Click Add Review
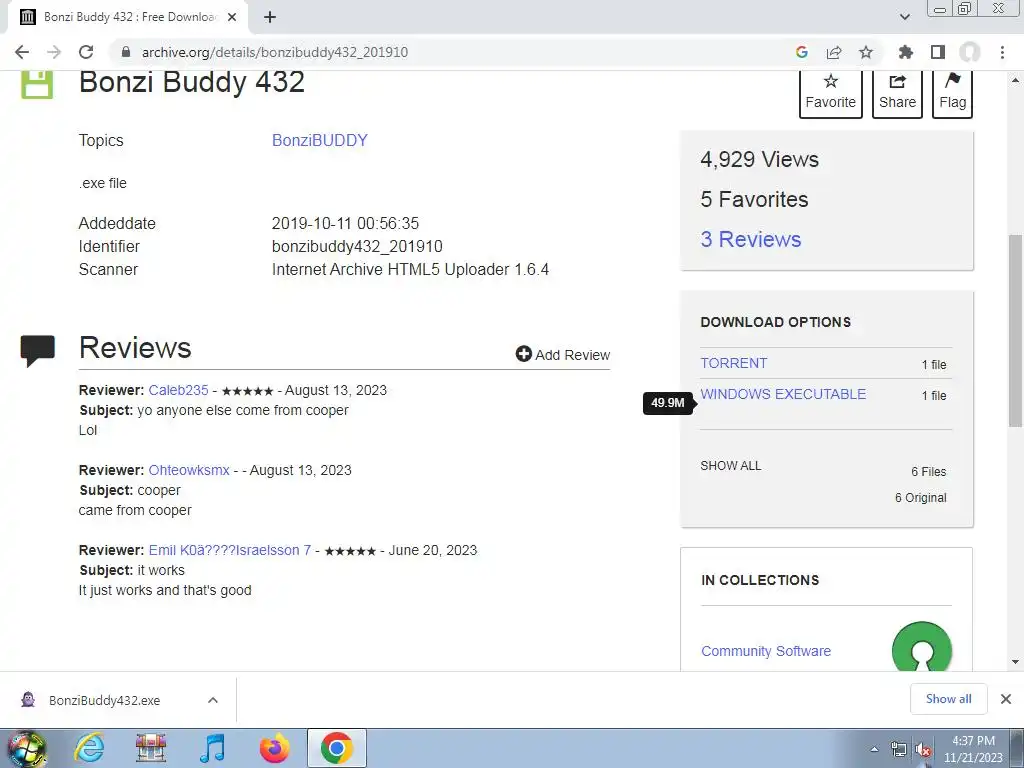The width and height of the screenshot is (1024, 768). pos(562,355)
